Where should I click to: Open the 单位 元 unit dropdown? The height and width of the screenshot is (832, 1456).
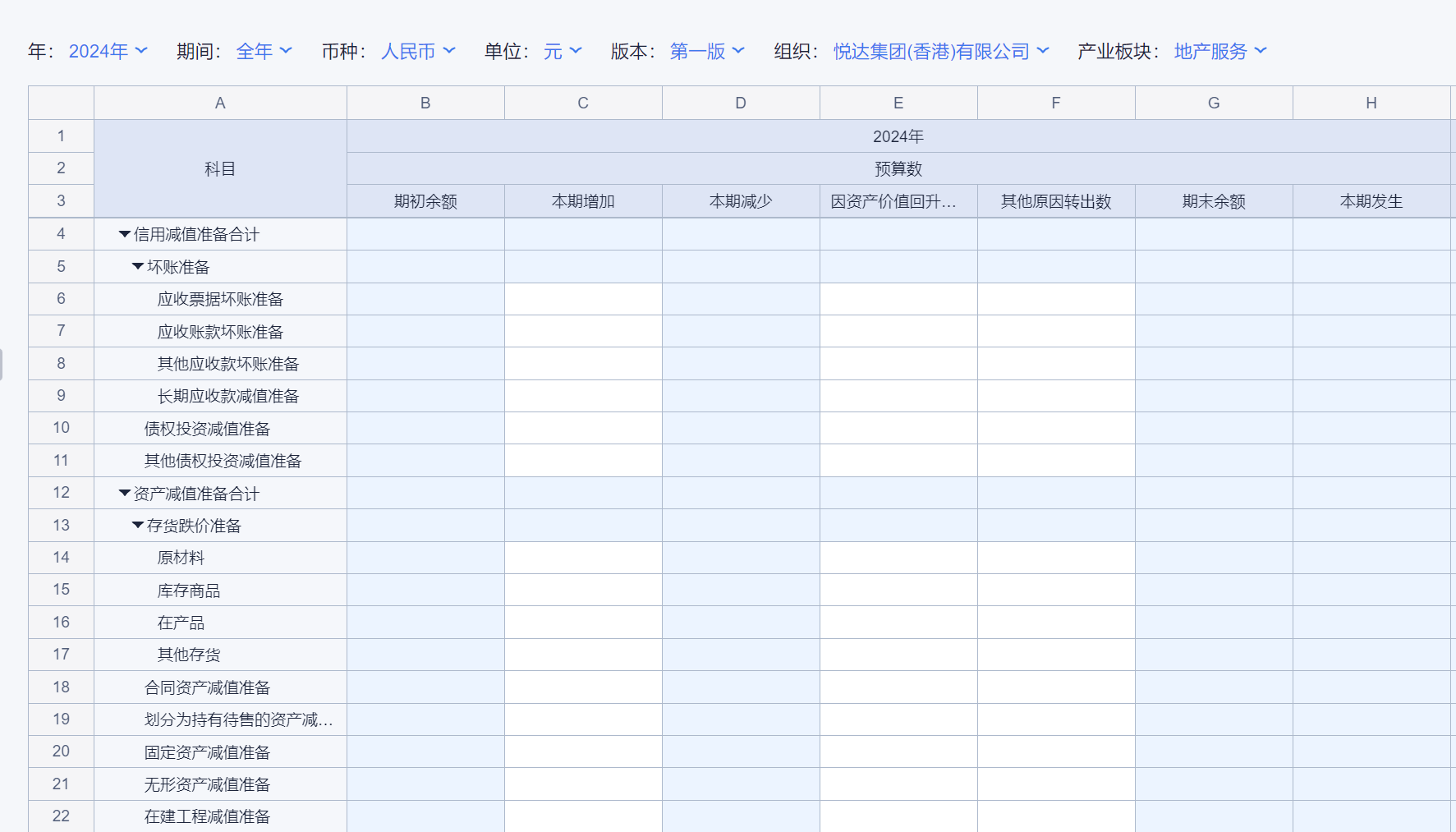[x=563, y=52]
